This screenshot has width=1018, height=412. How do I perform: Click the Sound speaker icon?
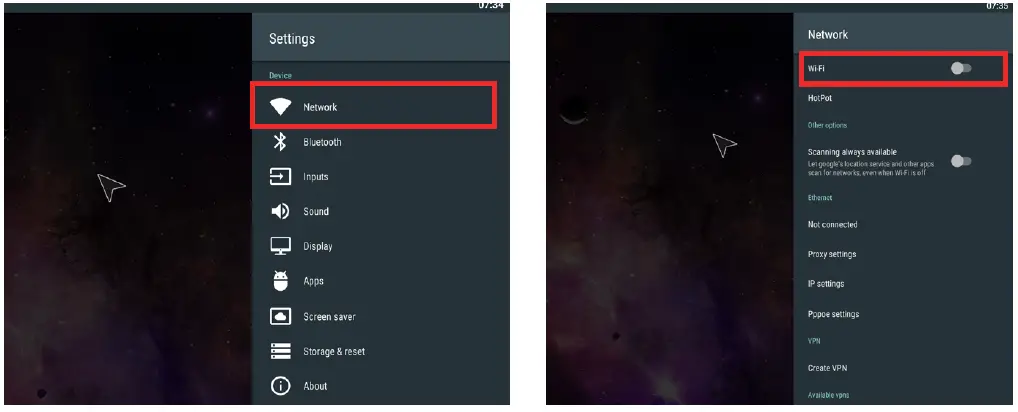pyautogui.click(x=280, y=212)
